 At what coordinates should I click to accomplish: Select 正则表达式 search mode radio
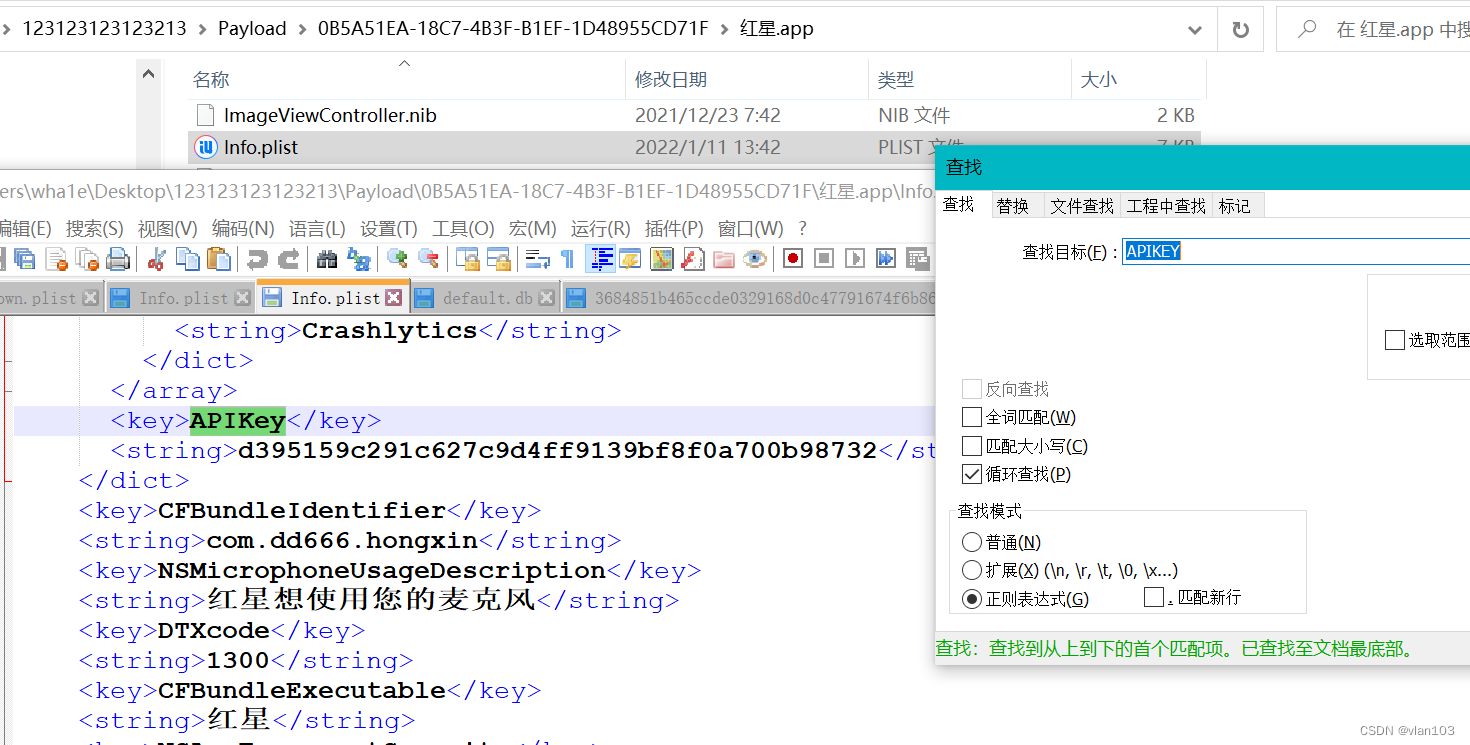971,599
